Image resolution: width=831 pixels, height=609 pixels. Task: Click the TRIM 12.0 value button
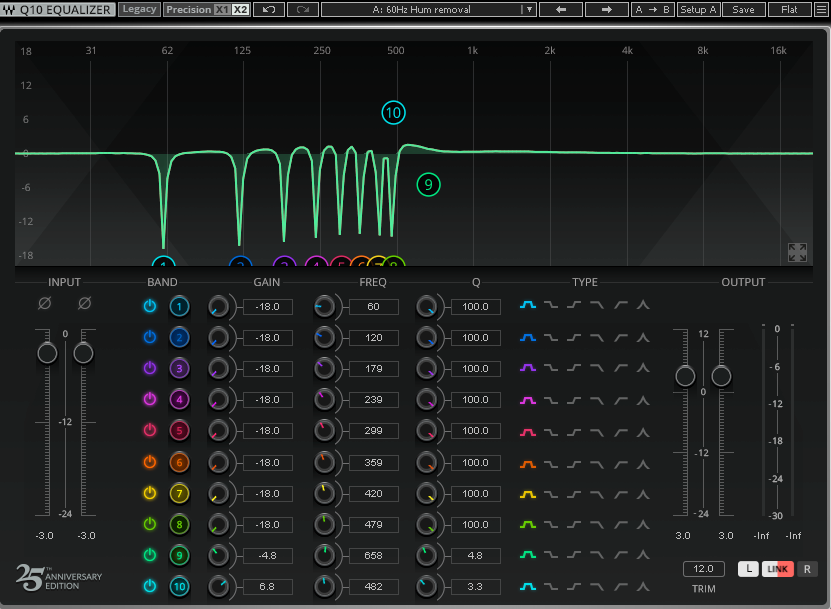[x=703, y=569]
